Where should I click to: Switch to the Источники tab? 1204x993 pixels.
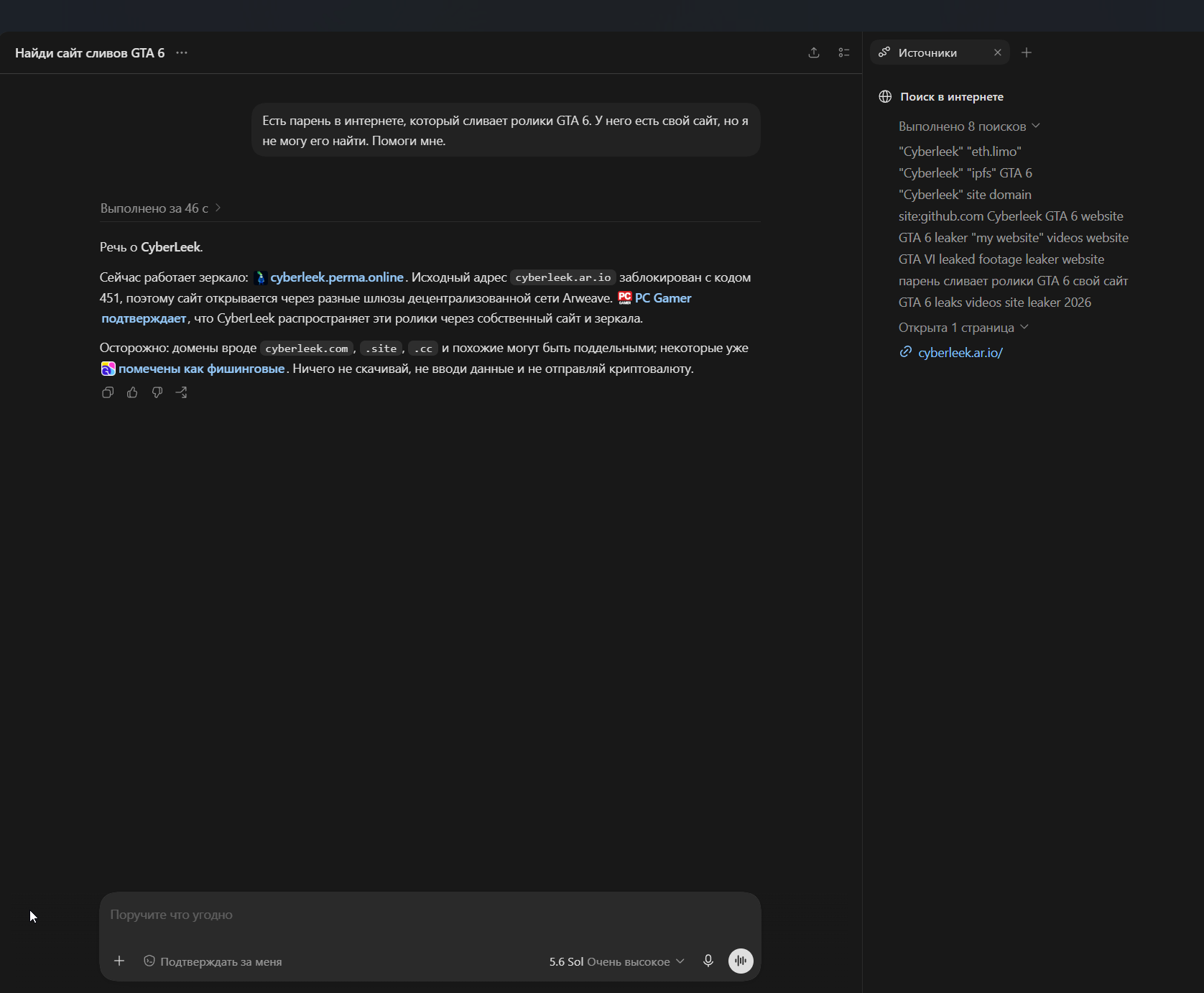click(x=927, y=52)
